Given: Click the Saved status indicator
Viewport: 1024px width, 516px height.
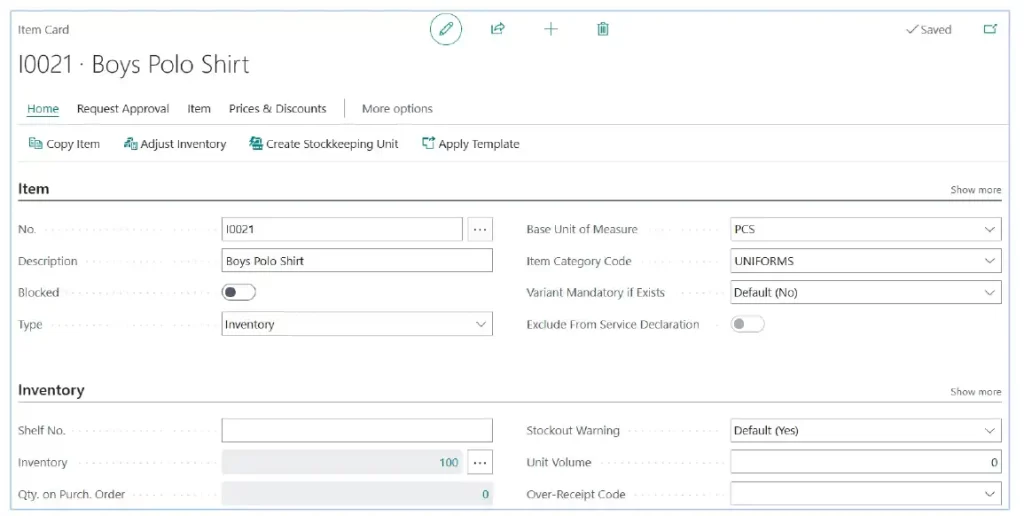Looking at the screenshot, I should point(929,29).
